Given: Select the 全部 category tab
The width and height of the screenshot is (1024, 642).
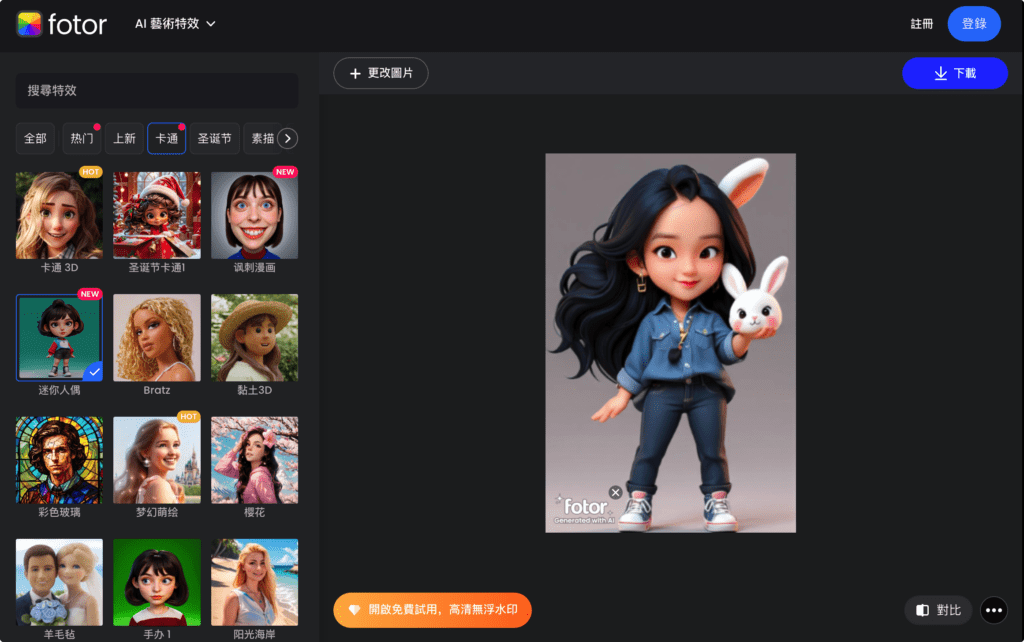Looking at the screenshot, I should click(x=35, y=138).
